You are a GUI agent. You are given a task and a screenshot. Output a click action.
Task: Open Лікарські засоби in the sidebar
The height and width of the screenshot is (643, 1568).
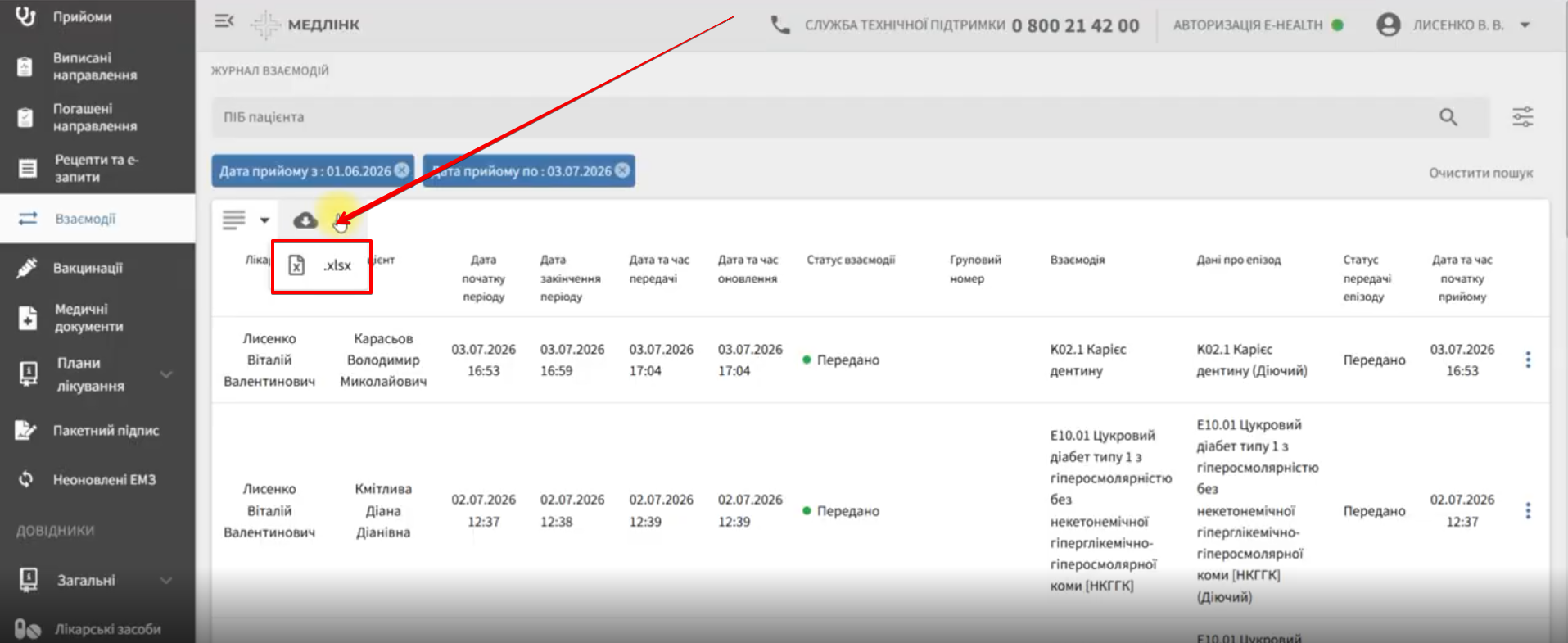coord(107,629)
